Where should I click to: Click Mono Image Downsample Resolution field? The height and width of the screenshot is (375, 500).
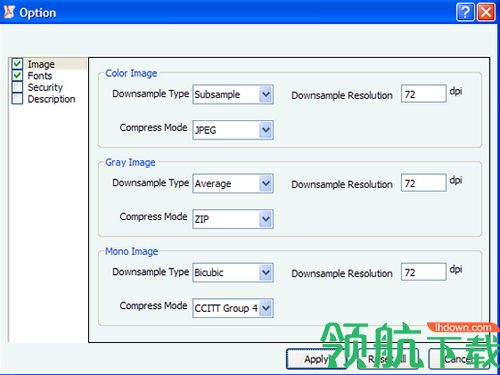point(423,272)
